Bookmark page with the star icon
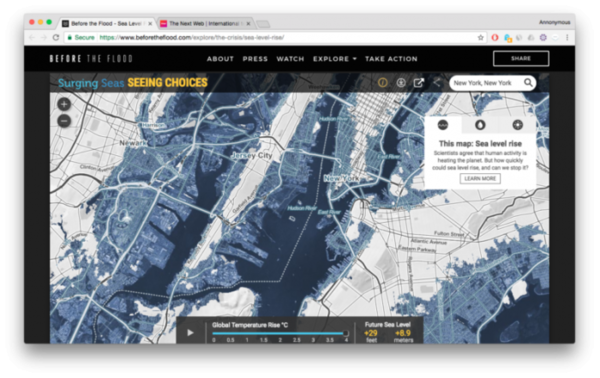Image resolution: width=600 pixels, height=378 pixels. pyautogui.click(x=481, y=37)
